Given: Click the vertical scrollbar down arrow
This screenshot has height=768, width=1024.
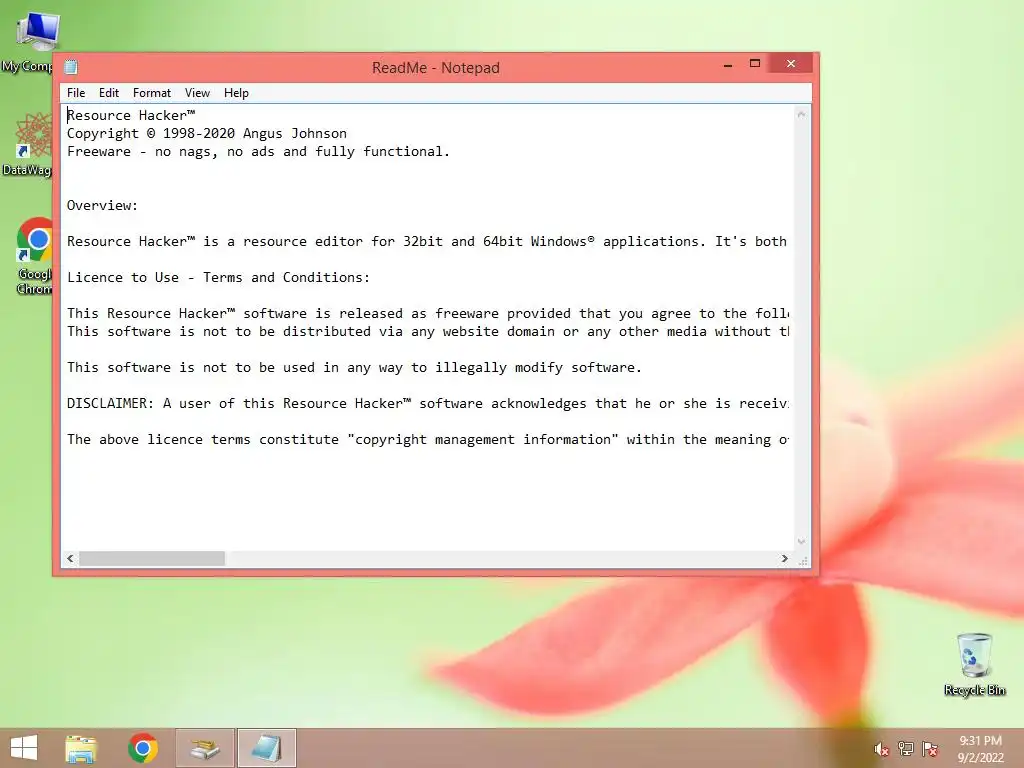Looking at the screenshot, I should [x=801, y=541].
